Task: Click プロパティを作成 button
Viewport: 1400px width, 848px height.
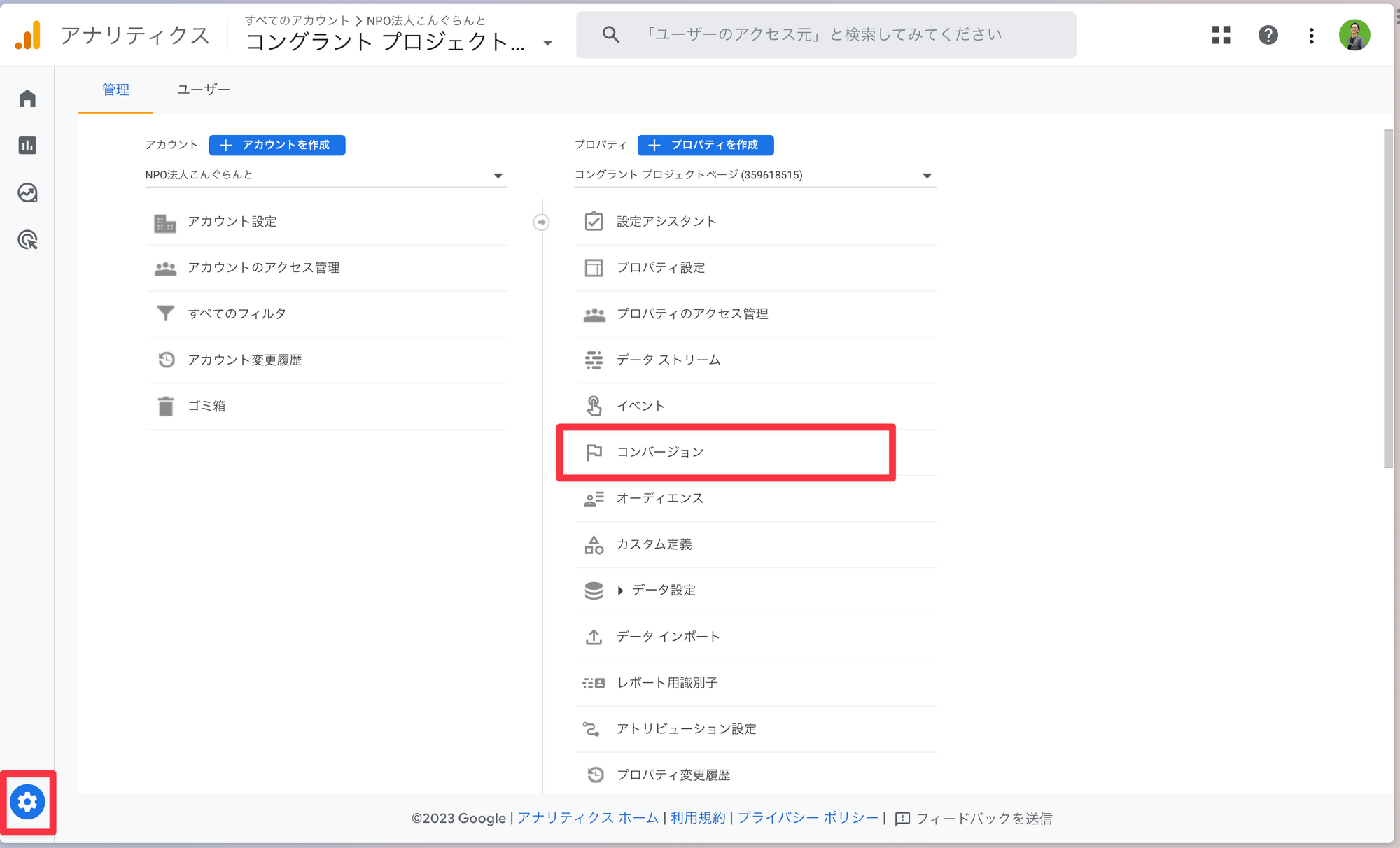Action: 706,145
